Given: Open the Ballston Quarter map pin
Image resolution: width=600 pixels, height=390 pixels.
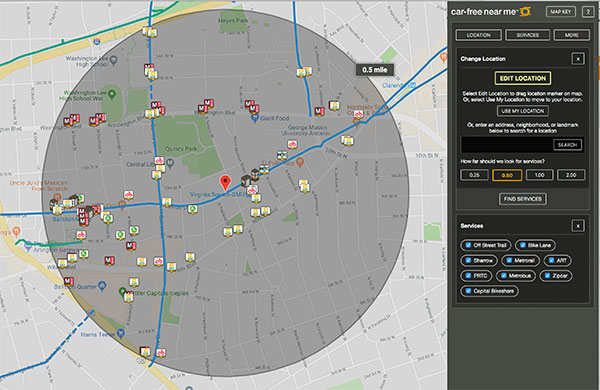Looking at the screenshot, I should click(102, 286).
